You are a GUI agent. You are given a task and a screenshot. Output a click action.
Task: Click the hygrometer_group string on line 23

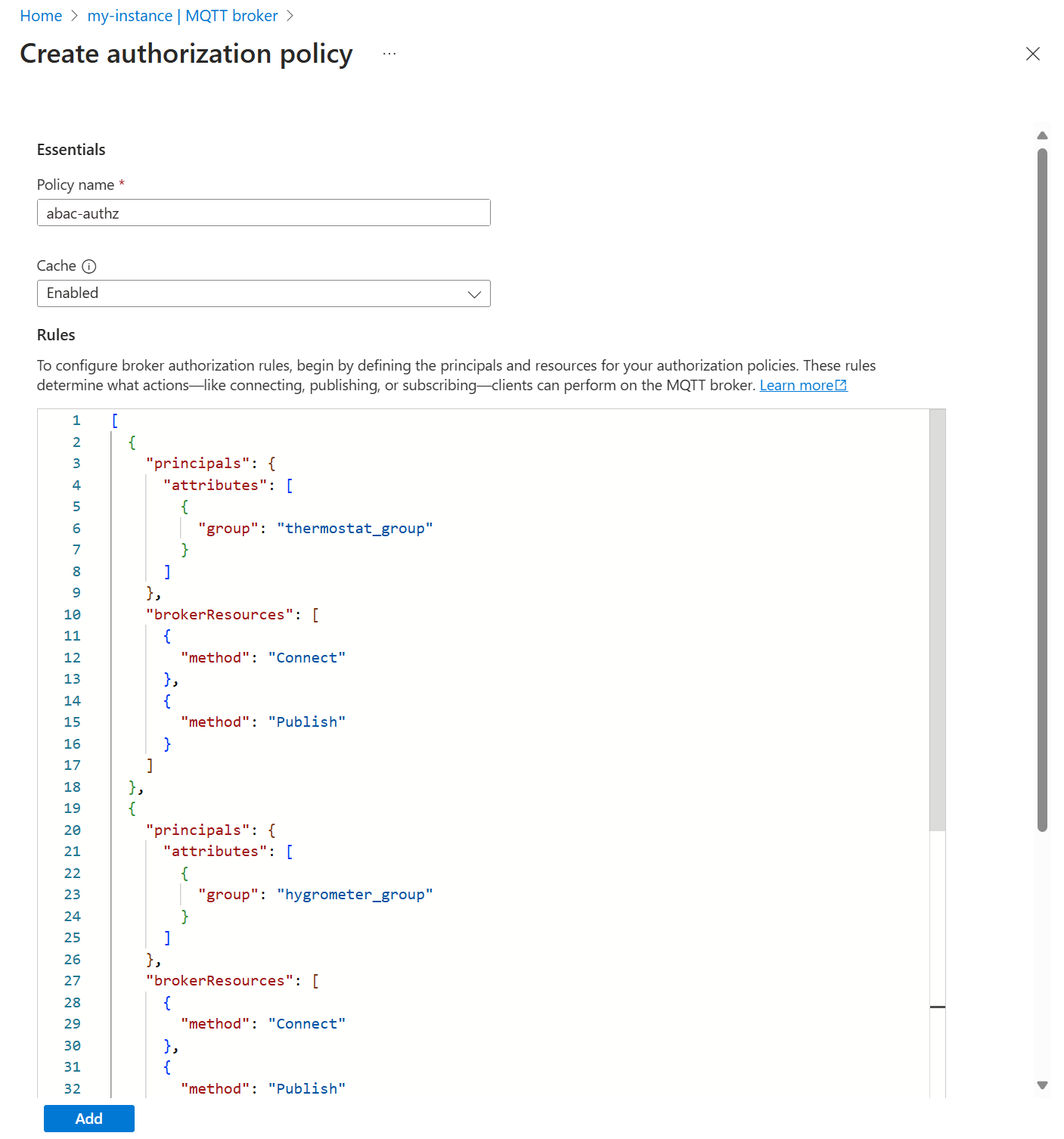(x=355, y=894)
